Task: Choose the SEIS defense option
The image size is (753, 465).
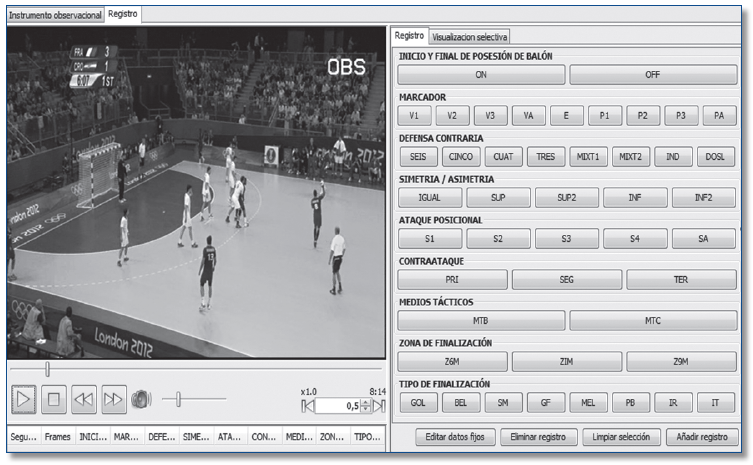Action: click(x=417, y=157)
